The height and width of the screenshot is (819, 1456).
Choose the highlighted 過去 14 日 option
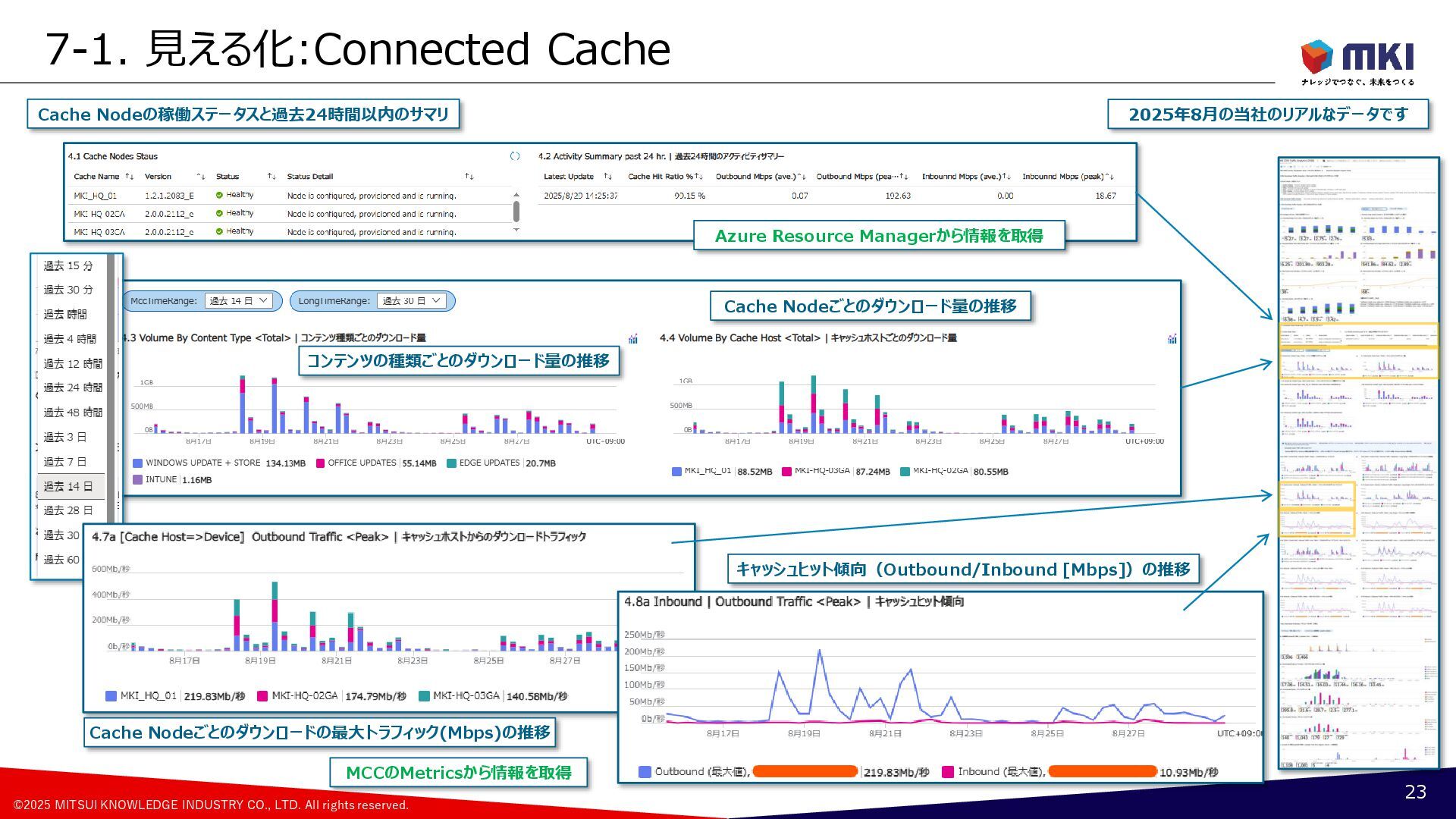click(x=68, y=486)
